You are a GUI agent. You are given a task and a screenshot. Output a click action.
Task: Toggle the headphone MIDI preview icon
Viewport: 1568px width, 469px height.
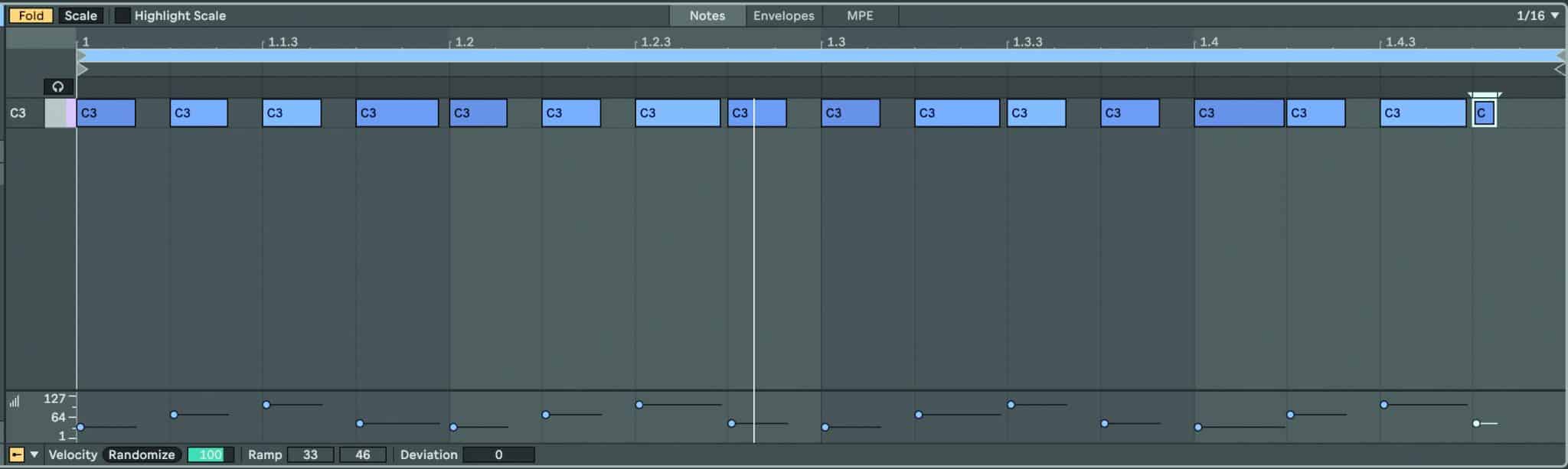(x=58, y=86)
